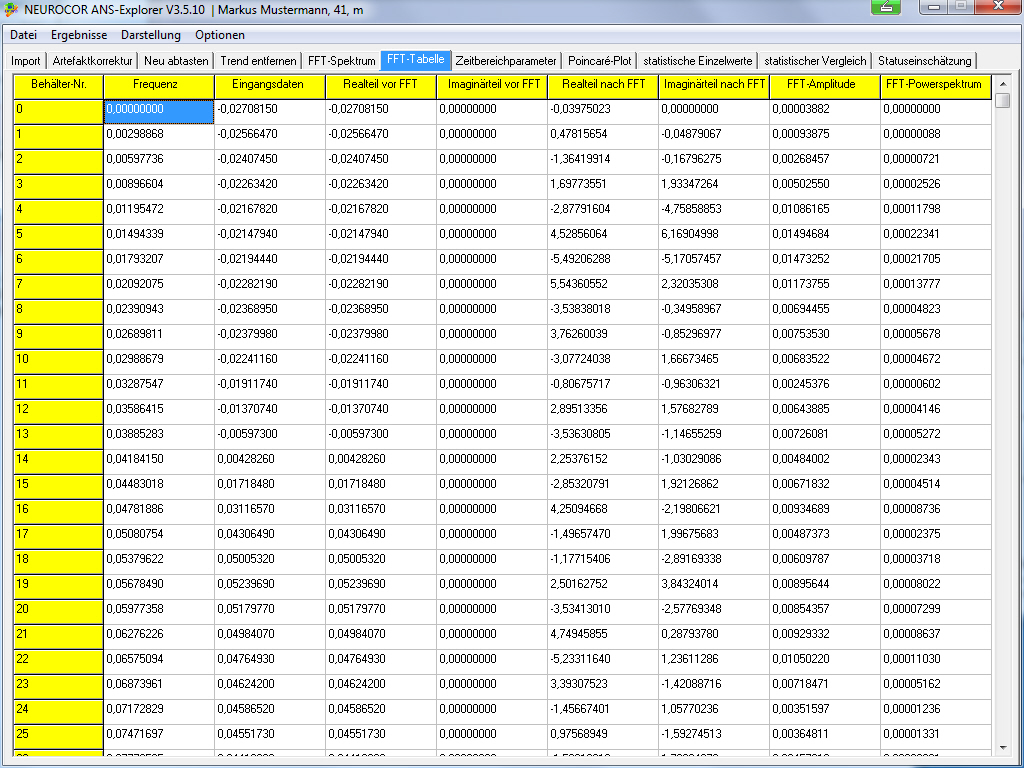Image resolution: width=1024 pixels, height=768 pixels.
Task: Click frequency cell 0,00298868
Action: (159, 136)
